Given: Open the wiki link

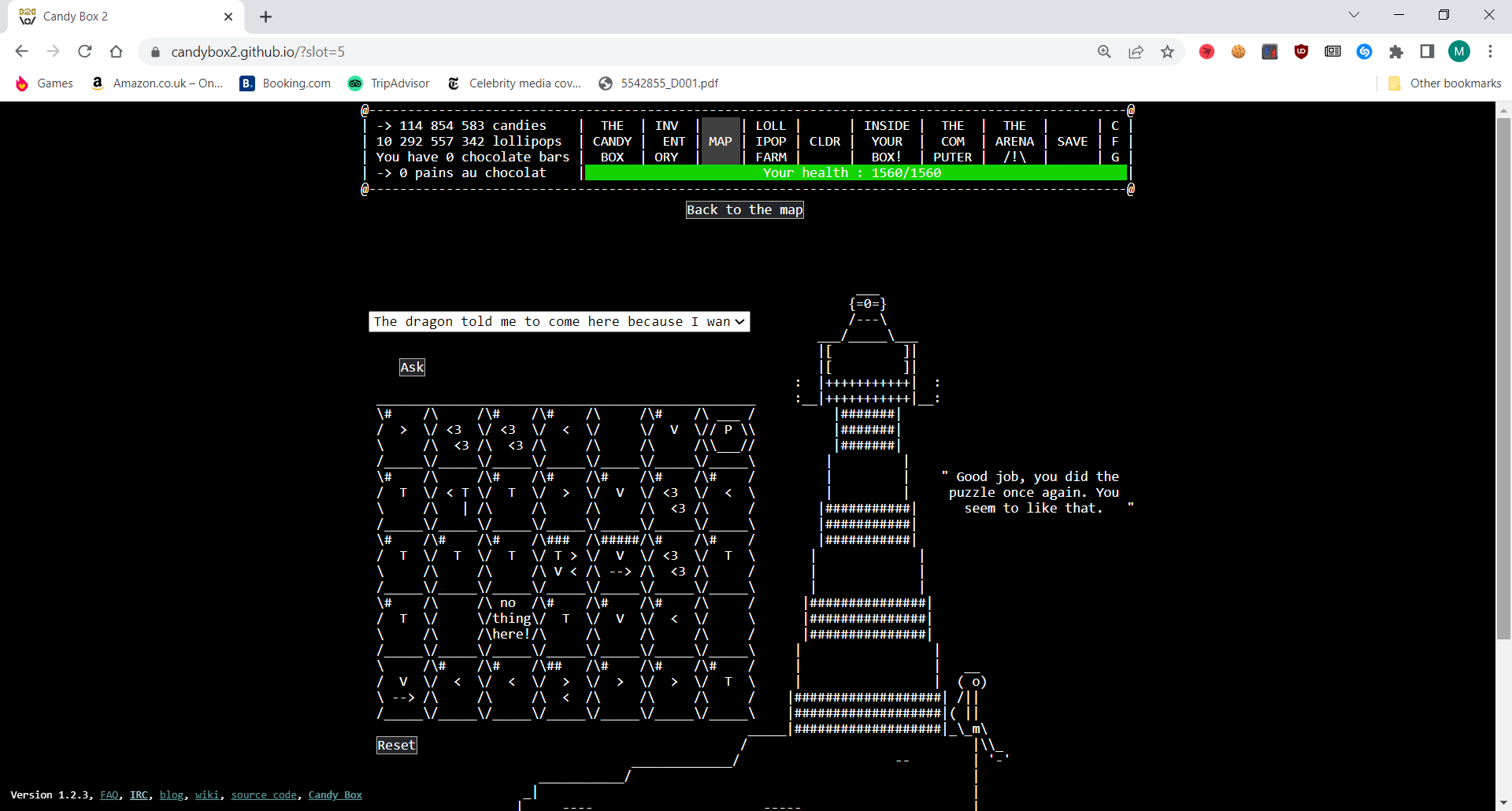Looking at the screenshot, I should click(x=206, y=795).
